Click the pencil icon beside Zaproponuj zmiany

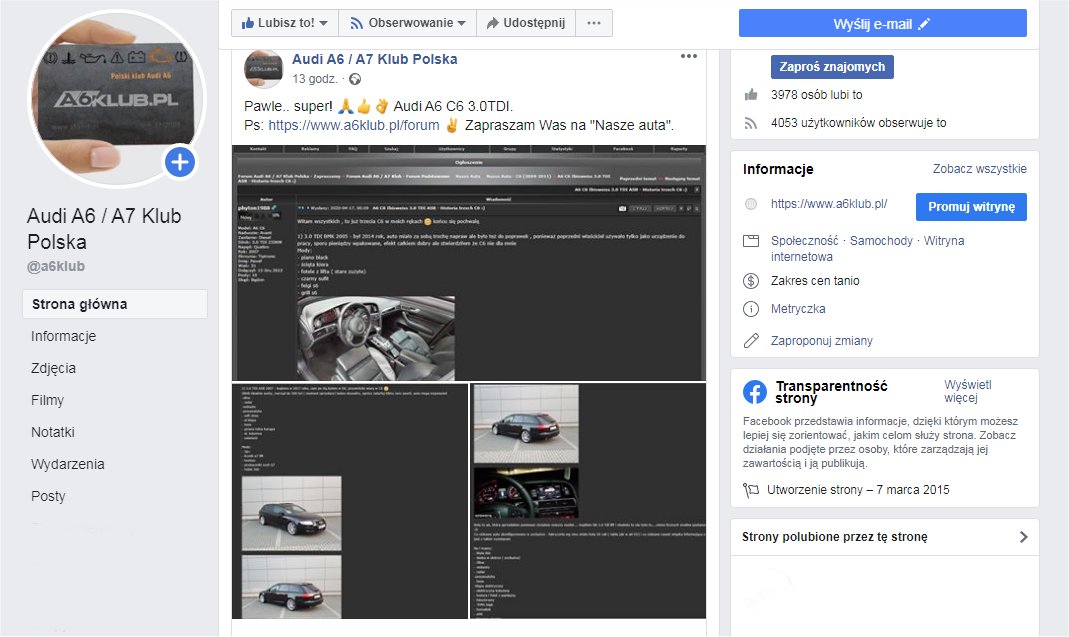[x=751, y=340]
